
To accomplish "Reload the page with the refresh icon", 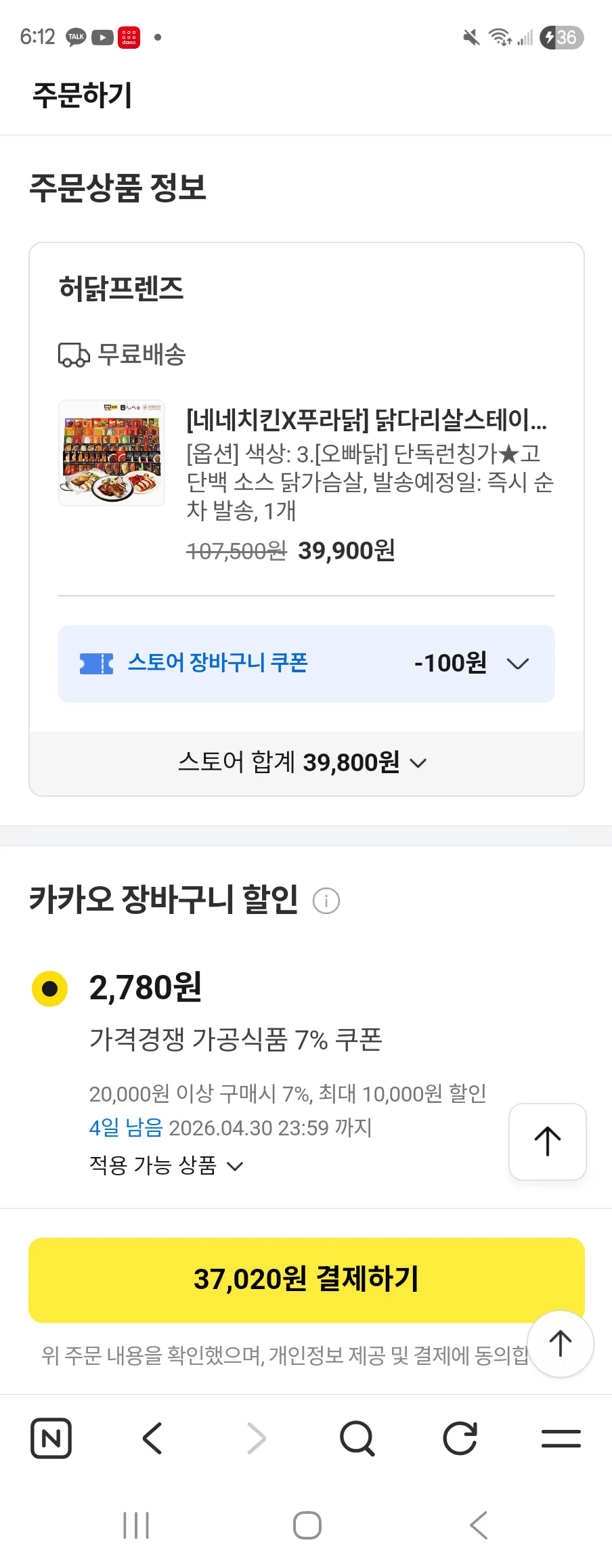I will pos(460,1438).
